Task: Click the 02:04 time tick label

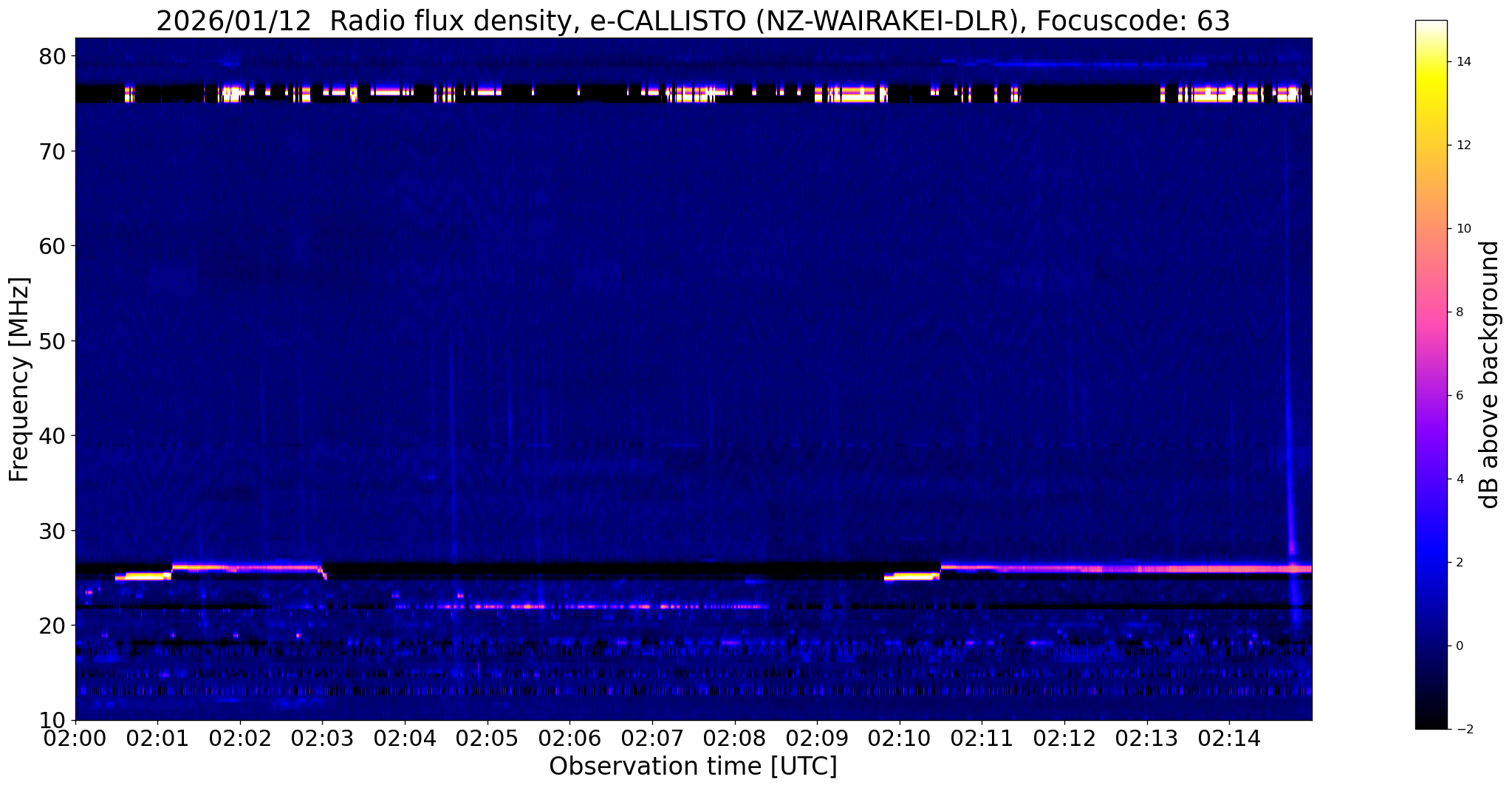Action: [405, 738]
